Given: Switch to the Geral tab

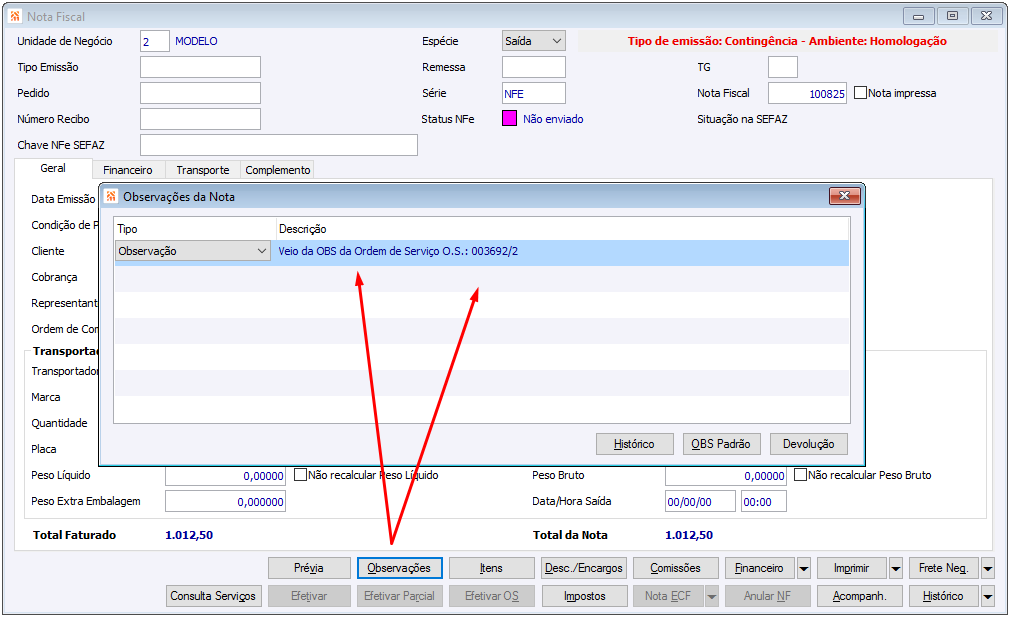Looking at the screenshot, I should click(53, 168).
